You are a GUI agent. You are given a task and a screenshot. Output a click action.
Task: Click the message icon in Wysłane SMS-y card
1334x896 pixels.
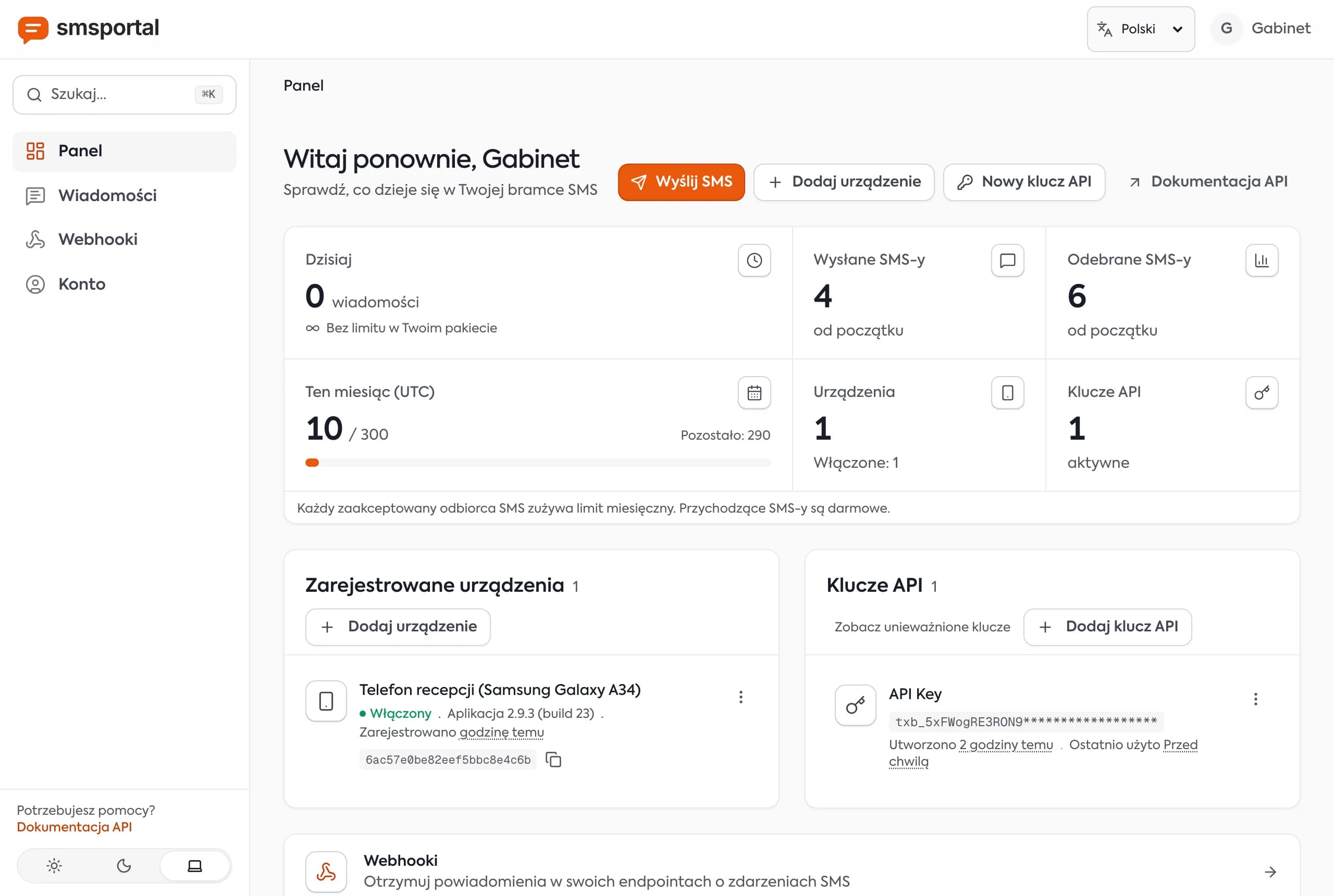pyautogui.click(x=1007, y=260)
